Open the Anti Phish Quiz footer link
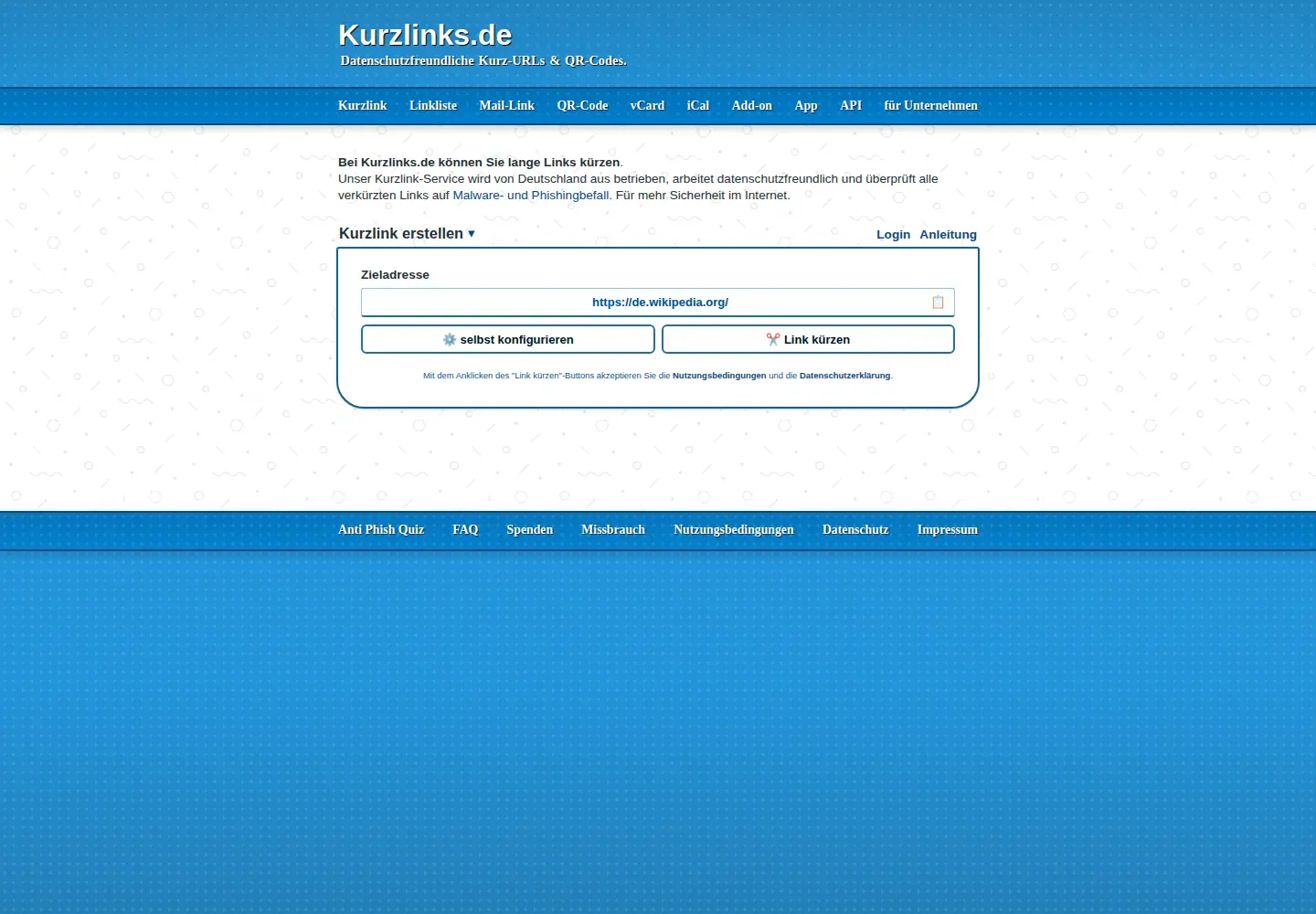The image size is (1316, 914). click(381, 530)
